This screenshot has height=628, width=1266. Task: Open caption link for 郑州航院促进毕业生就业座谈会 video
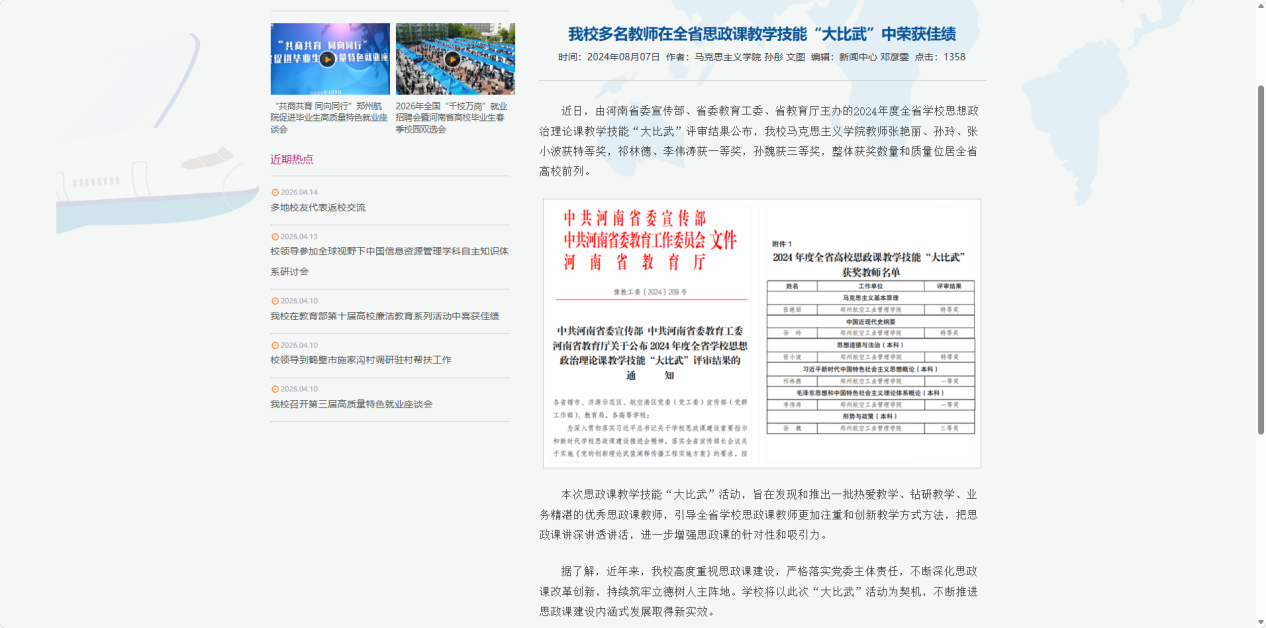(x=330, y=117)
